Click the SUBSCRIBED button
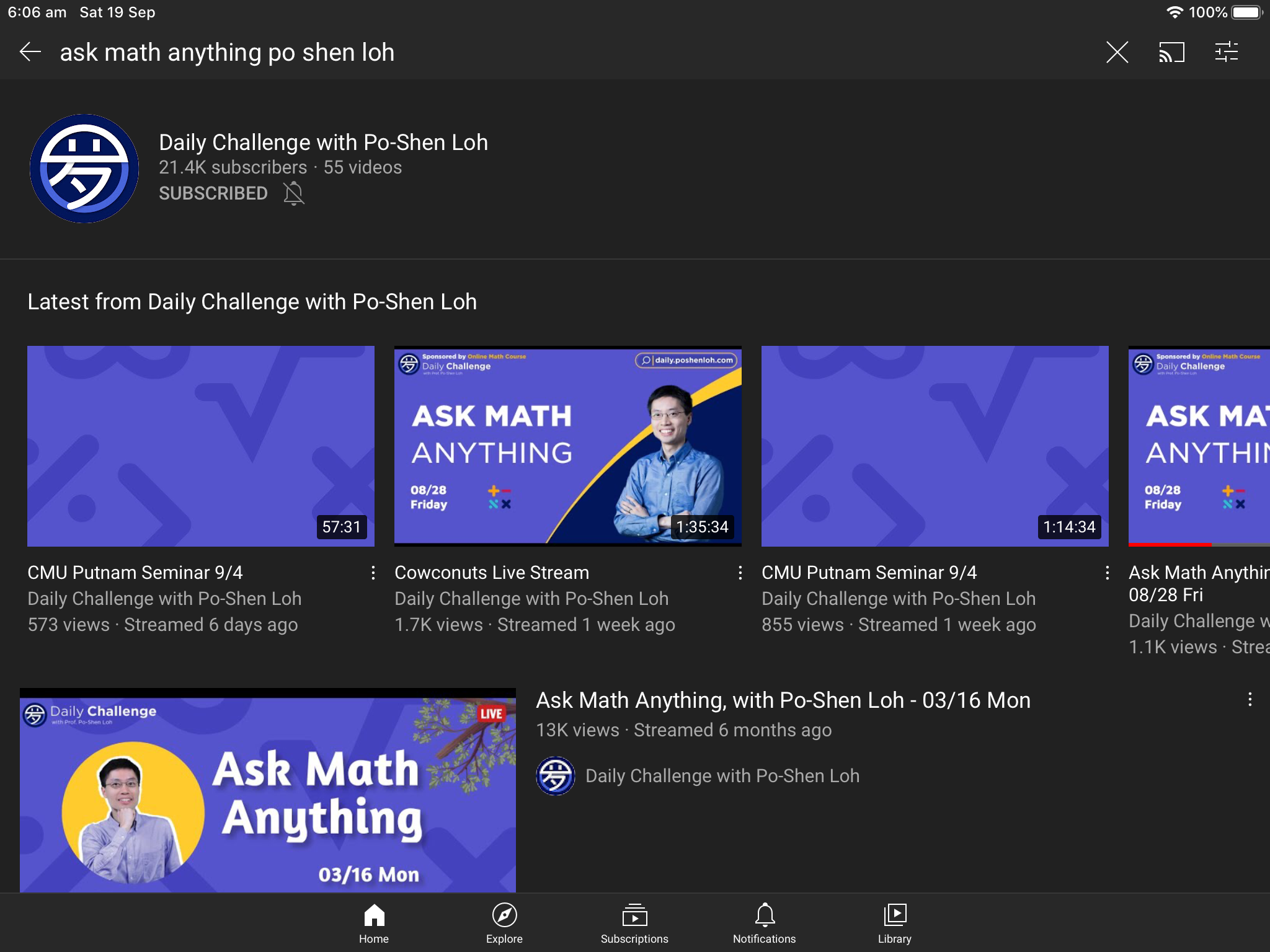This screenshot has width=1270, height=952. 213,193
